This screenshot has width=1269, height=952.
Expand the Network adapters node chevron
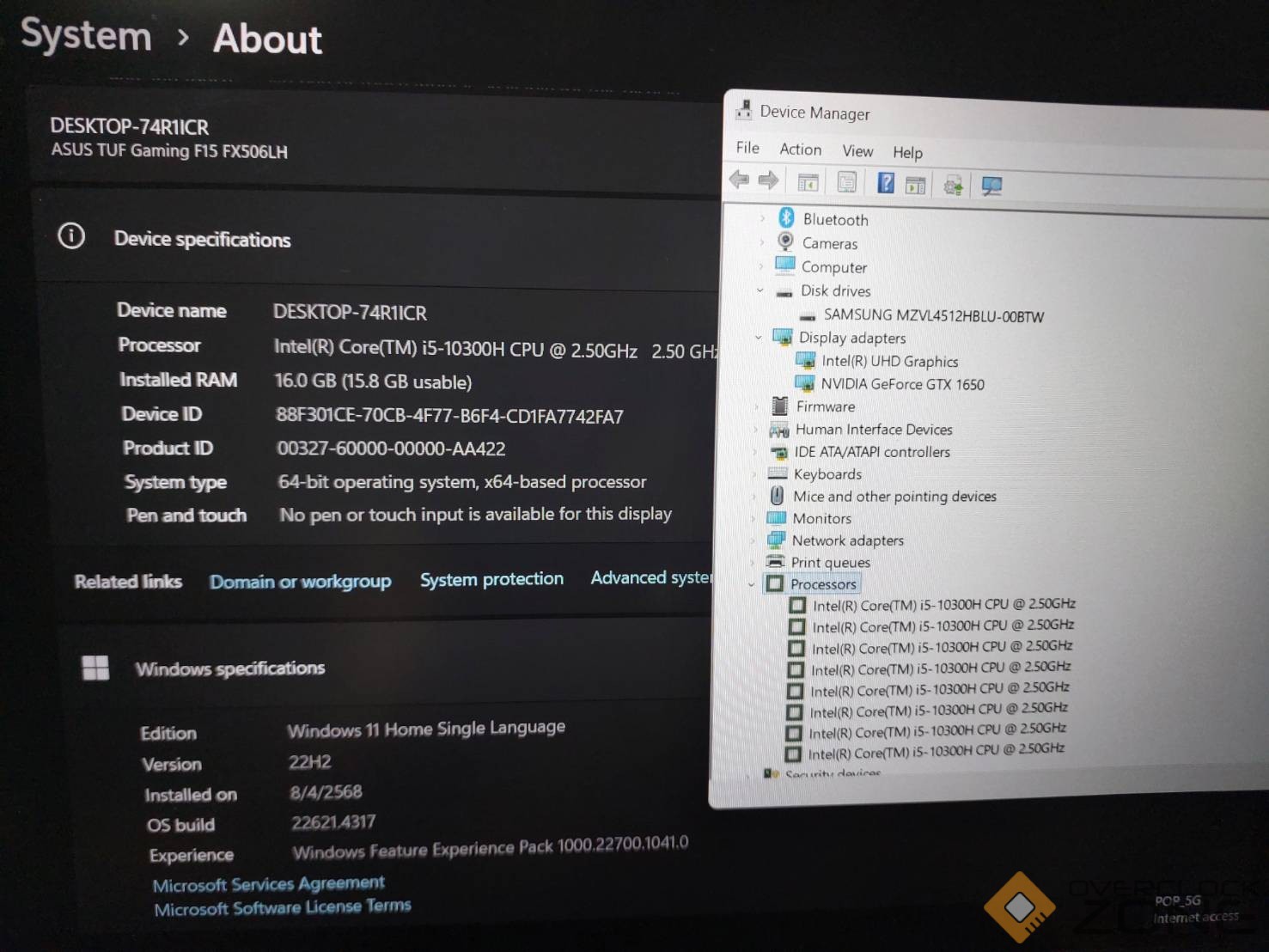753,540
